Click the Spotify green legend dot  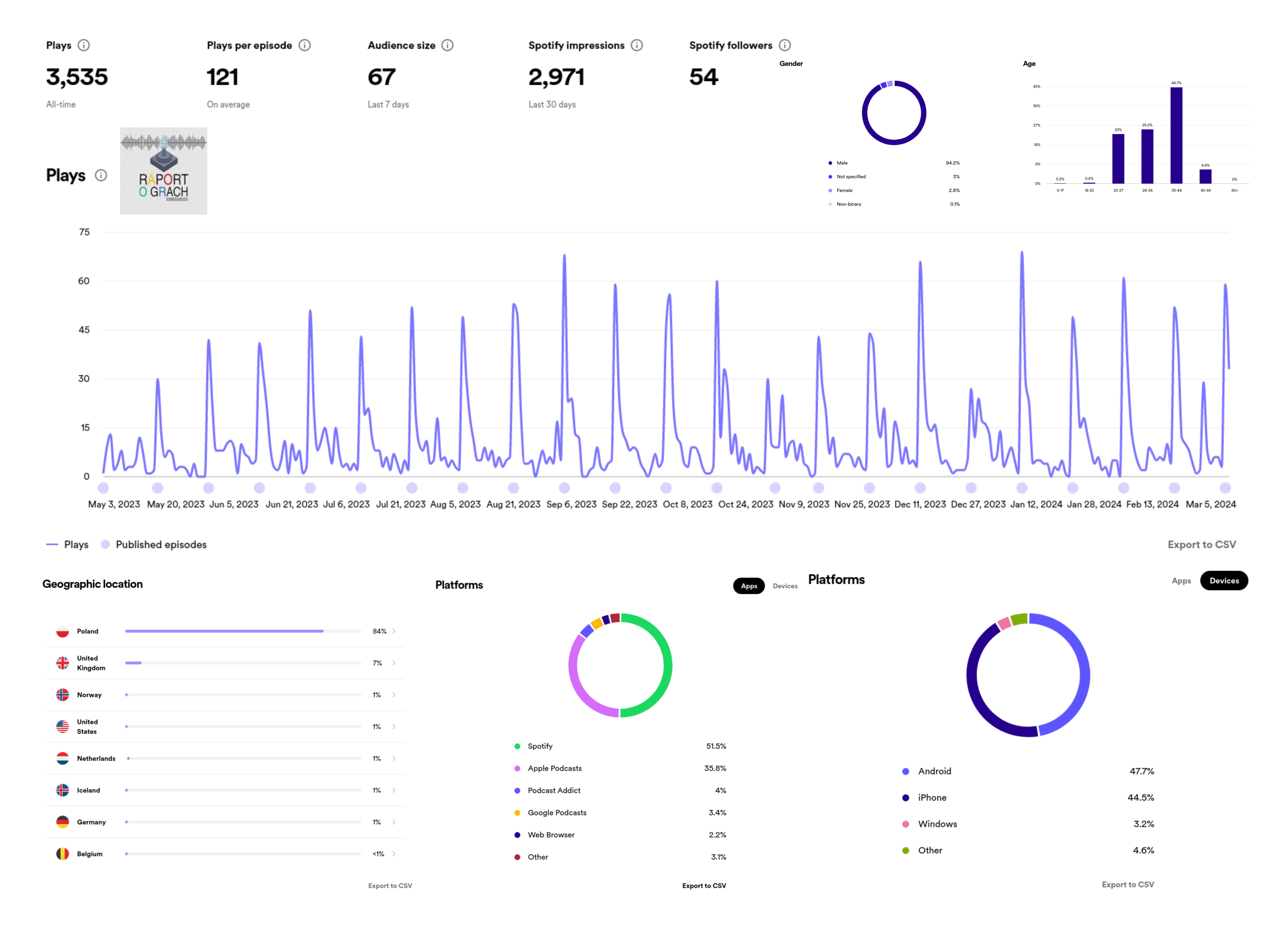click(517, 746)
